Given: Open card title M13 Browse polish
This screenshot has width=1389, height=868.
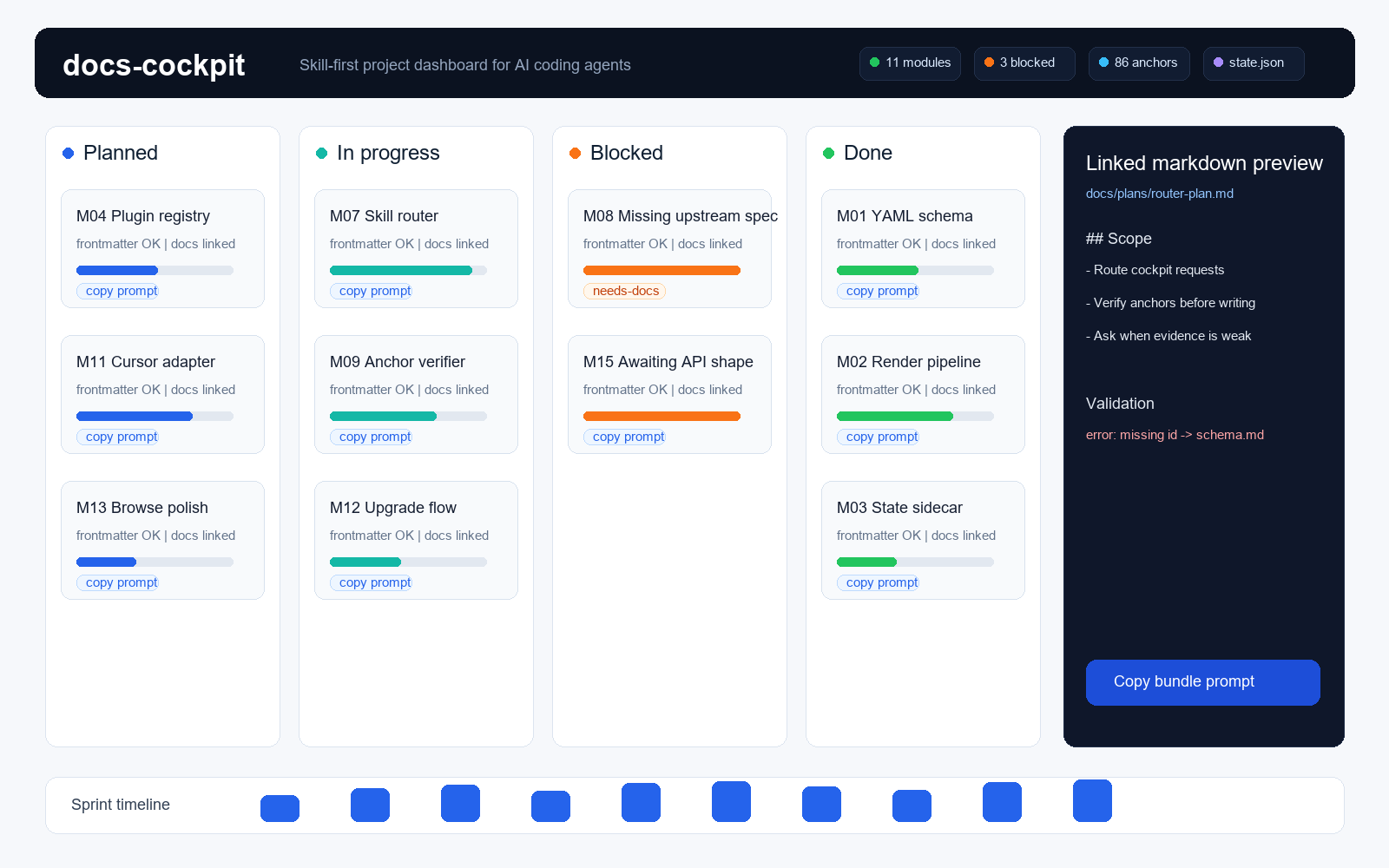Looking at the screenshot, I should click(x=142, y=508).
